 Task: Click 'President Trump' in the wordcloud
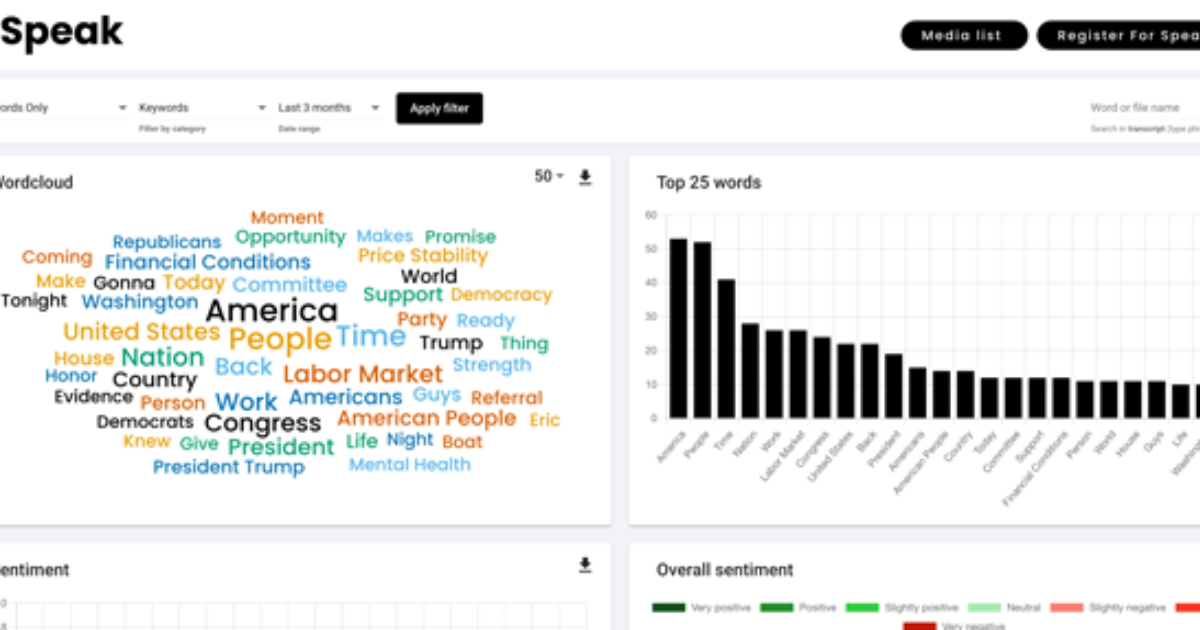[x=228, y=467]
